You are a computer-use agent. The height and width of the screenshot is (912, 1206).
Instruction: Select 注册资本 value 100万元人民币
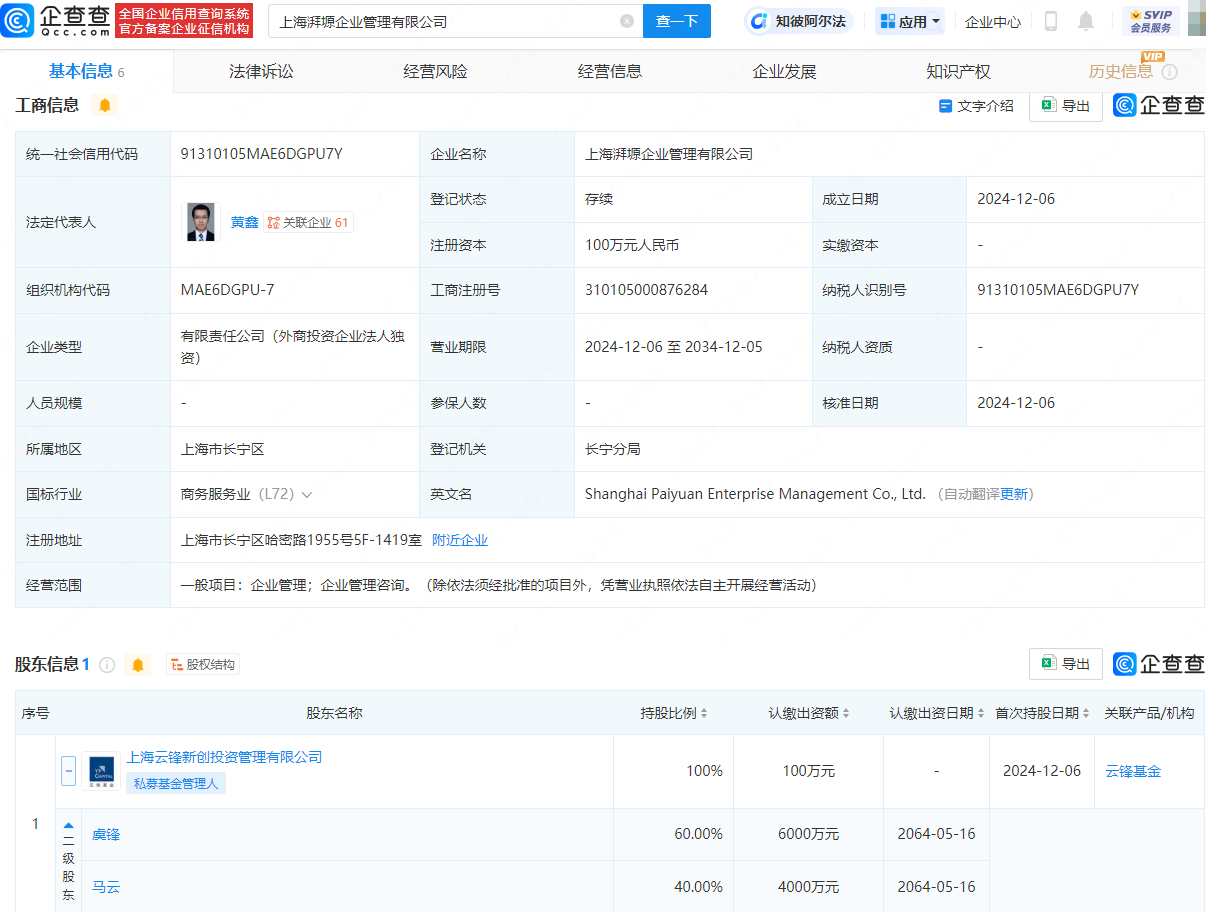[632, 245]
